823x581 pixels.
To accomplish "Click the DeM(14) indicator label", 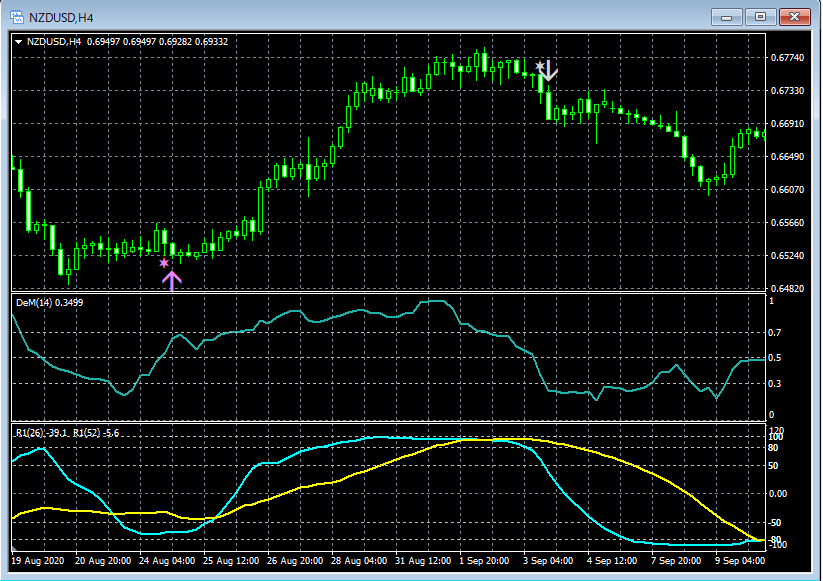I will pyautogui.click(x=50, y=301).
